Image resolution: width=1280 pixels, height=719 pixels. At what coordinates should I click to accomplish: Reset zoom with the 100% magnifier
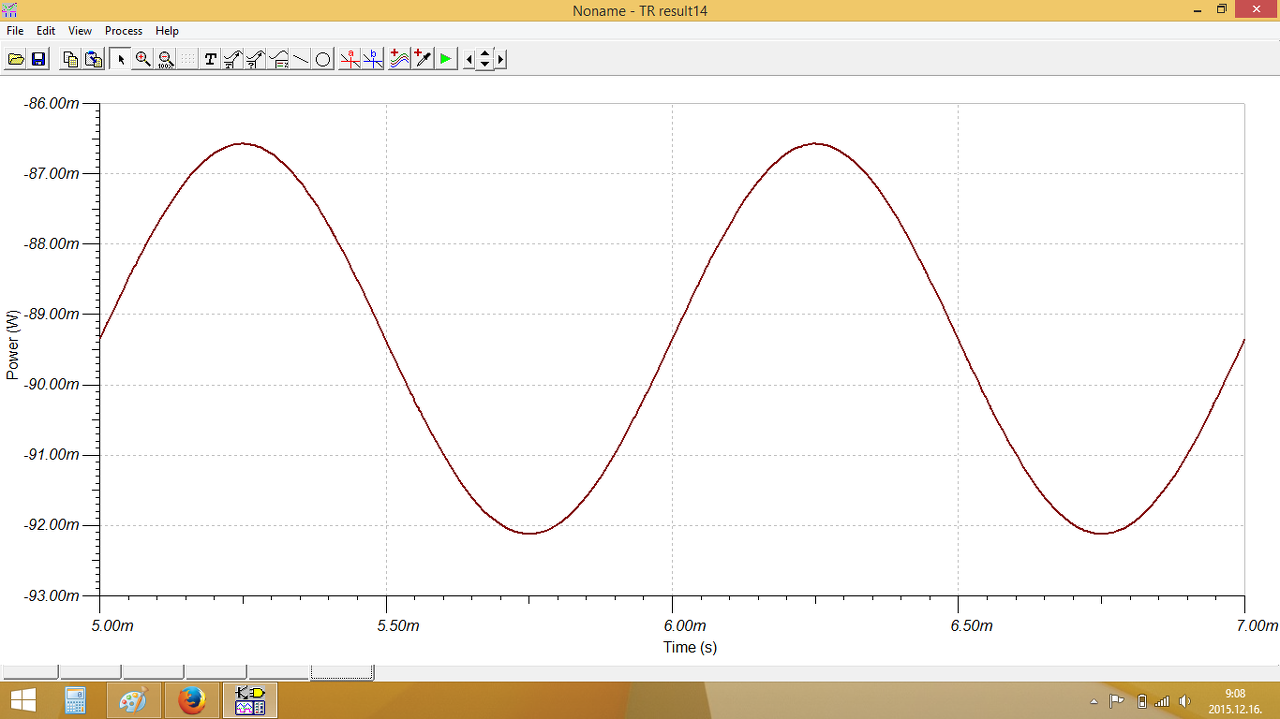pyautogui.click(x=166, y=59)
